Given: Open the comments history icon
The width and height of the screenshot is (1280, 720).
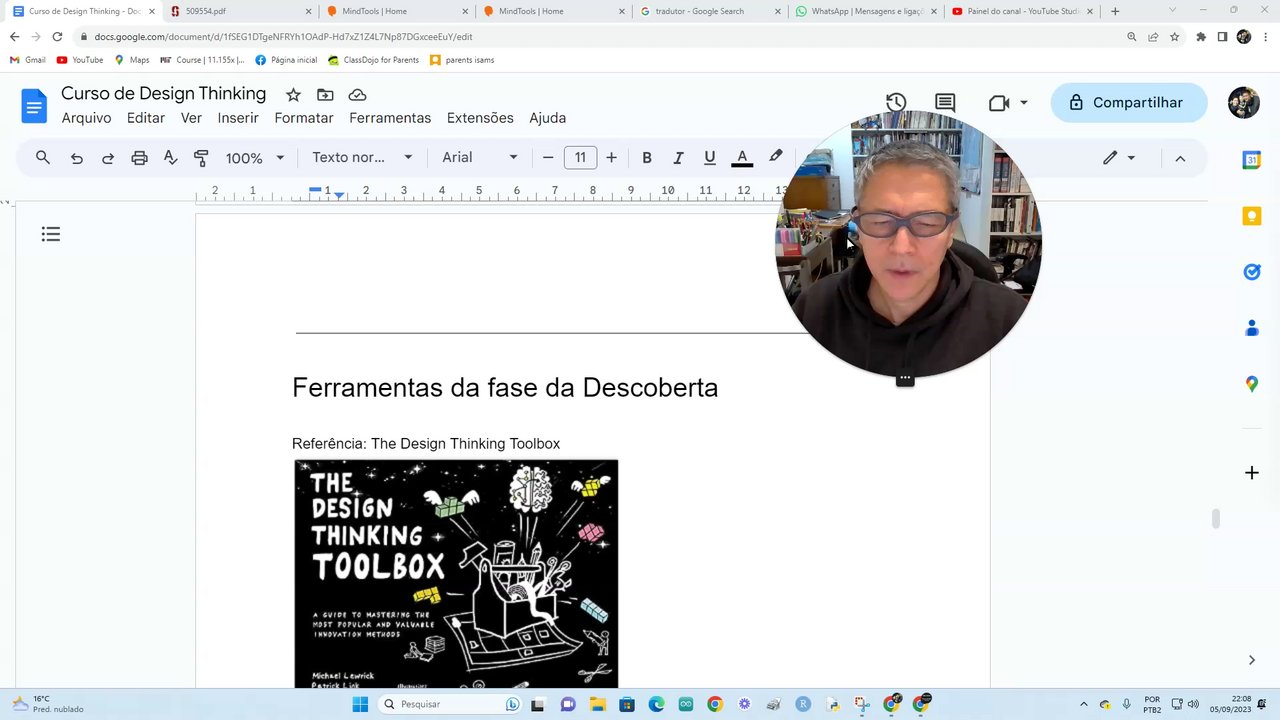Looking at the screenshot, I should [945, 103].
